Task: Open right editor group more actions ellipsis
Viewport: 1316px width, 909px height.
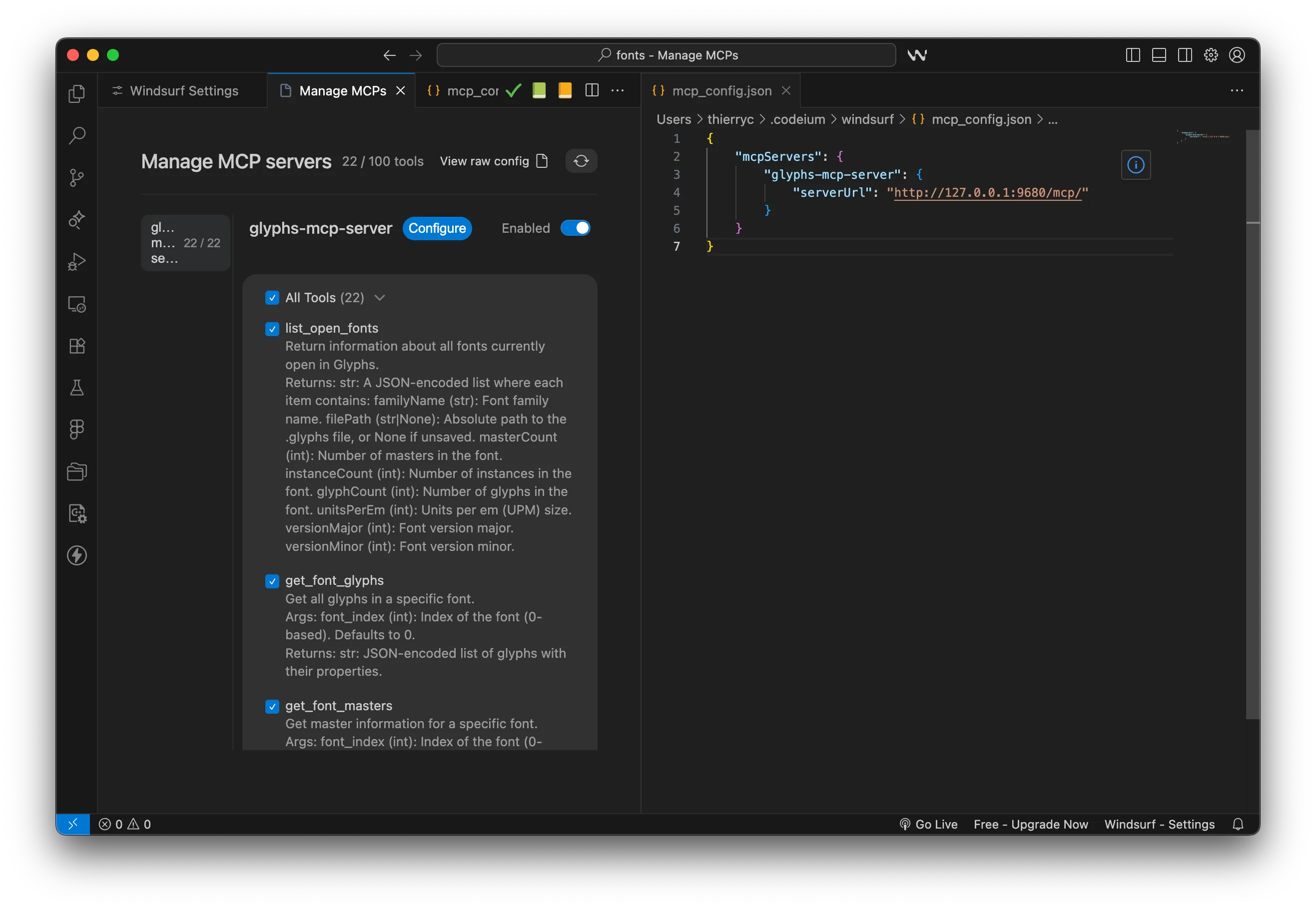Action: coord(1237,90)
